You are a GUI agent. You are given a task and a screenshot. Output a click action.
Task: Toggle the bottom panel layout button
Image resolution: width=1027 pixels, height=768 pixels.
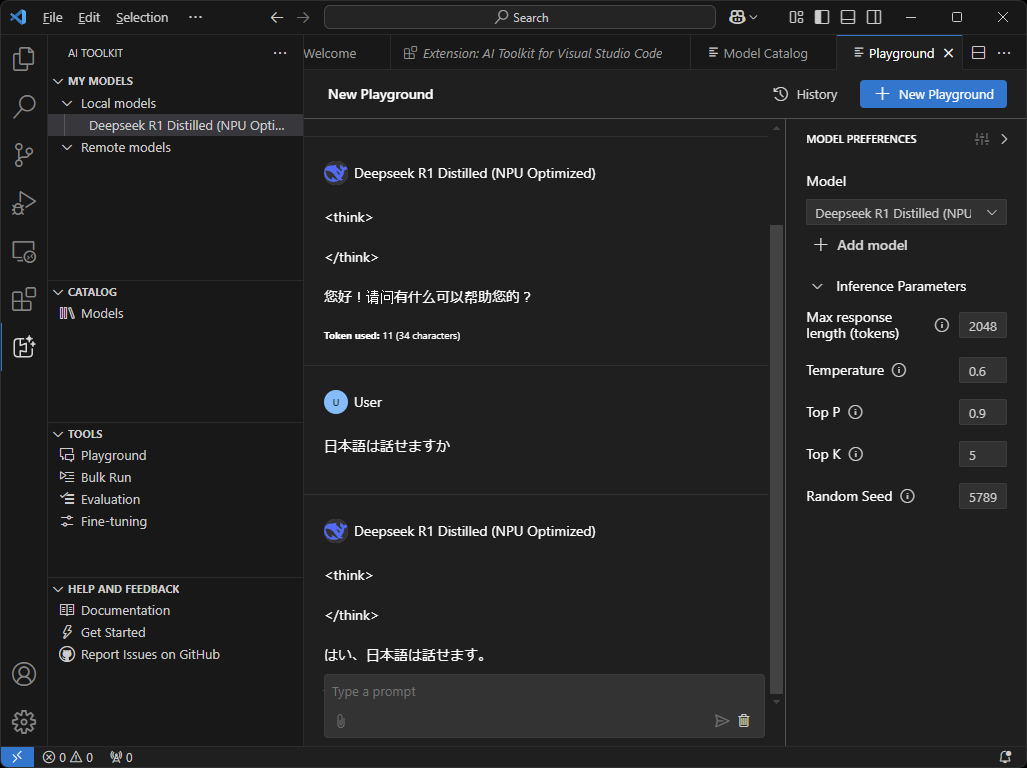pyautogui.click(x=848, y=17)
